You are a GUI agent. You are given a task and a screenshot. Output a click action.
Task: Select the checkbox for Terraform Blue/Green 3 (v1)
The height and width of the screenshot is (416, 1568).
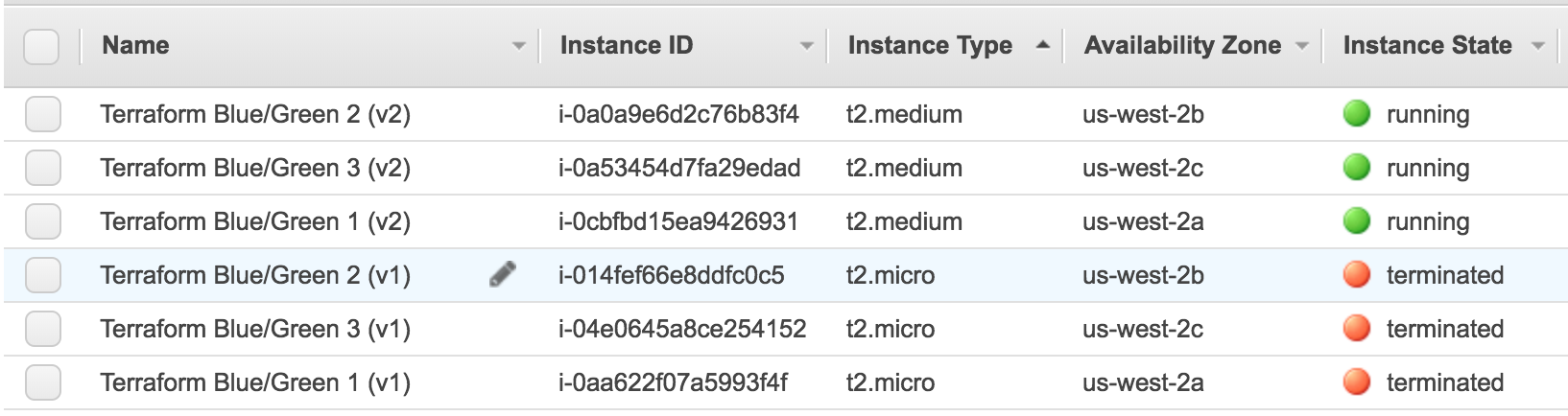(43, 329)
